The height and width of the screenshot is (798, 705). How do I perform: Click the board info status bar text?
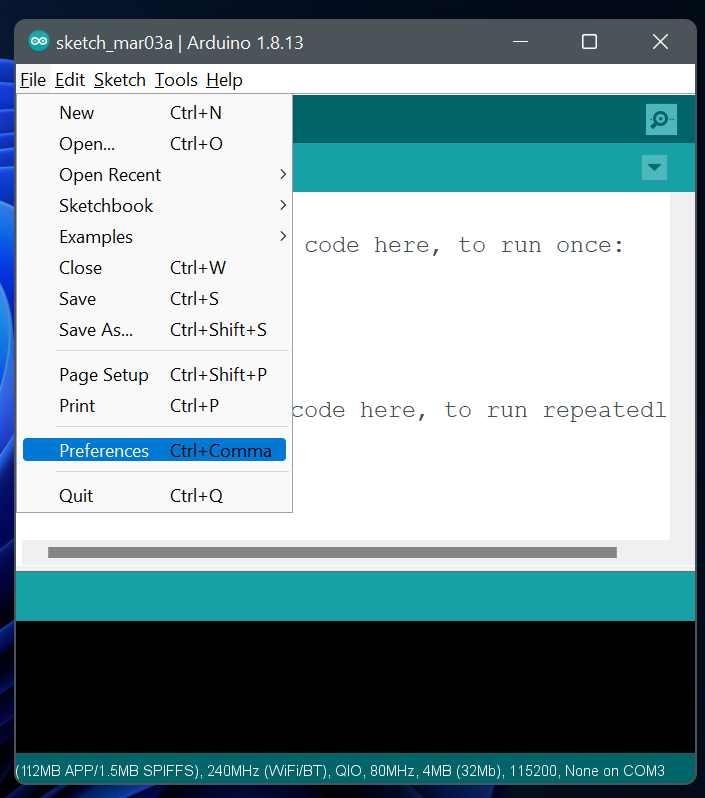340,771
